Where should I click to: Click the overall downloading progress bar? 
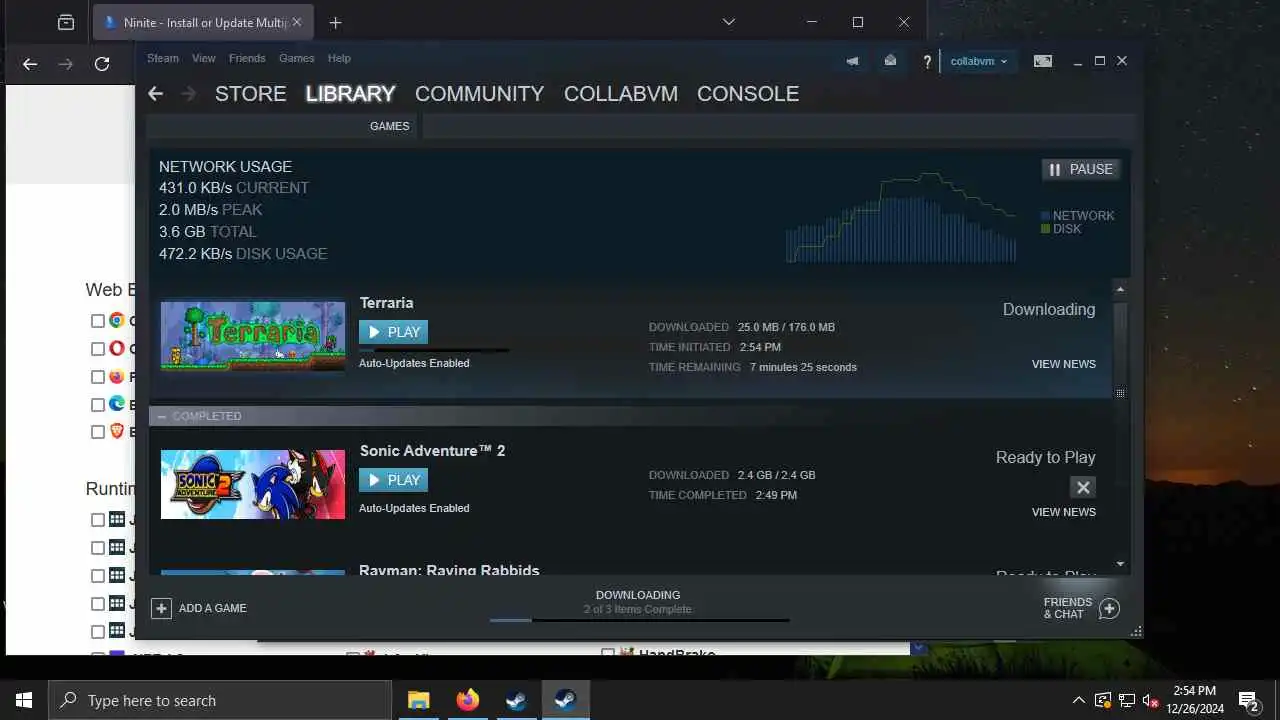tap(639, 620)
